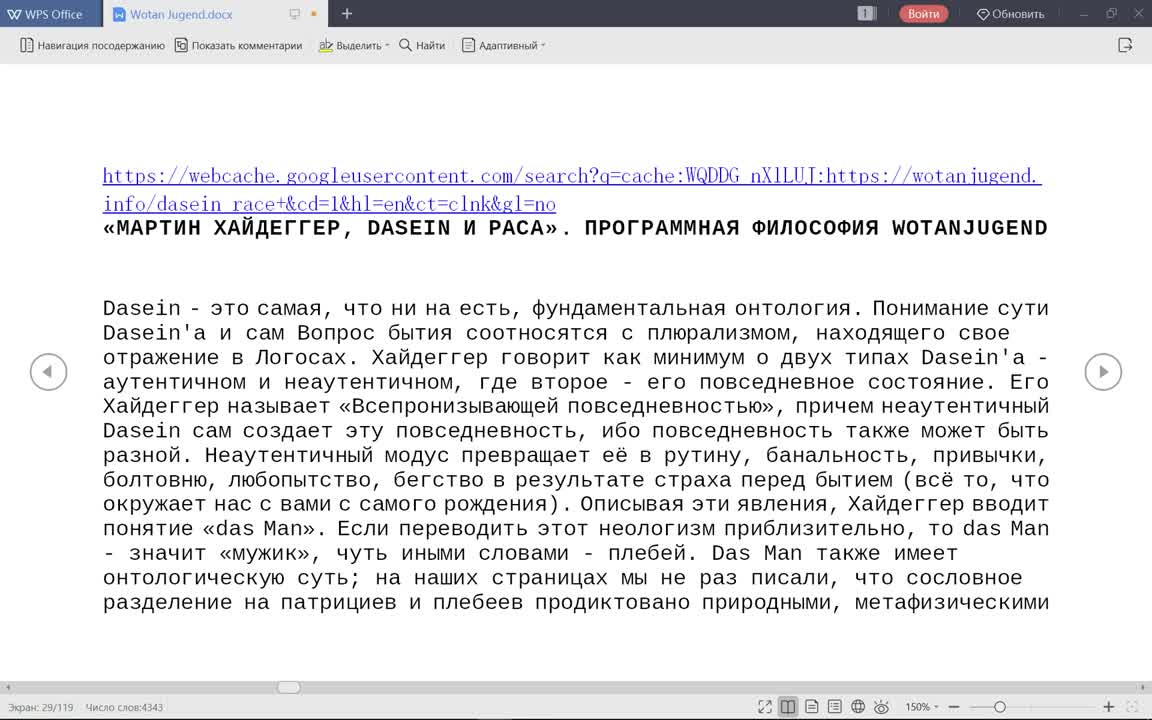The image size is (1152, 720).
Task: Toggle Показать комментарии
Action: pos(239,46)
